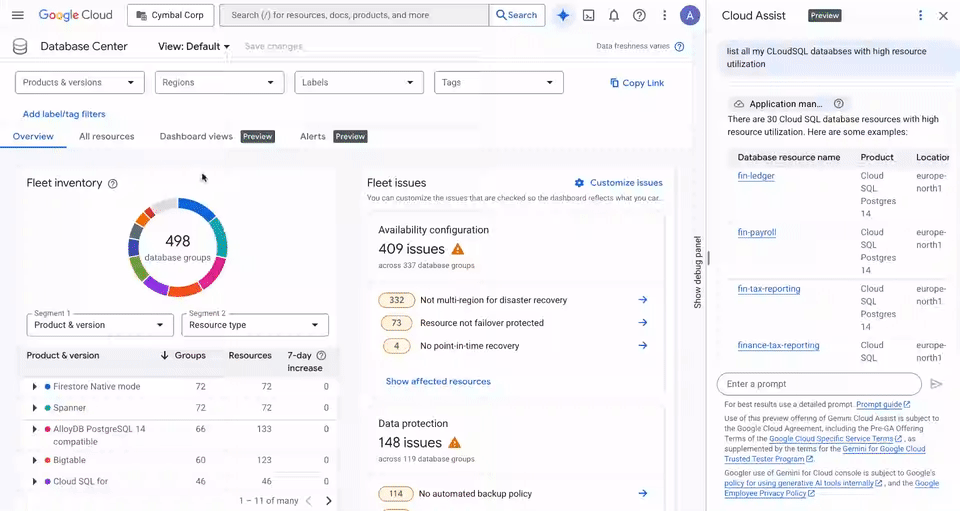960x511 pixels.
Task: Go to previous page of inventory table
Action: coord(309,501)
